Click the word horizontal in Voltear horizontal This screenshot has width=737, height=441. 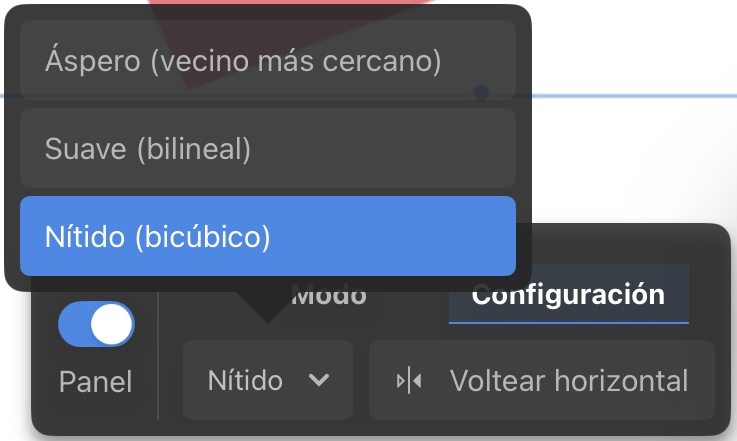(621, 380)
